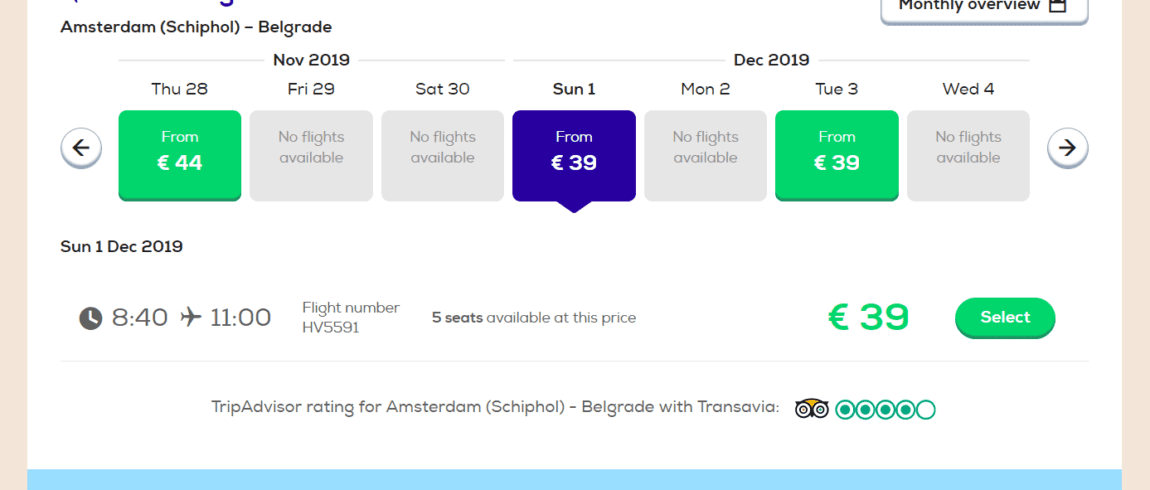The width and height of the screenshot is (1150, 490).
Task: Choose Thu 28 date with € 44
Action: tap(180, 156)
